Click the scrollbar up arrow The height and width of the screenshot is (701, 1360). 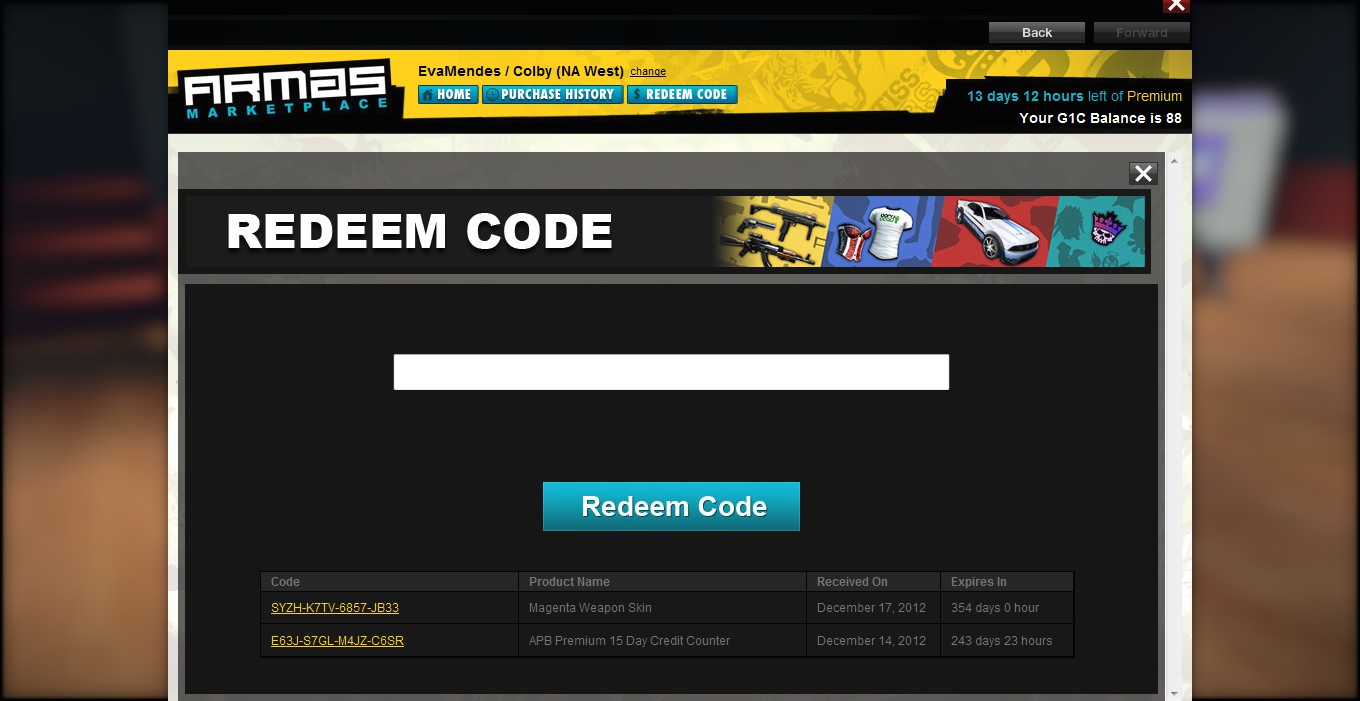[x=1174, y=161]
